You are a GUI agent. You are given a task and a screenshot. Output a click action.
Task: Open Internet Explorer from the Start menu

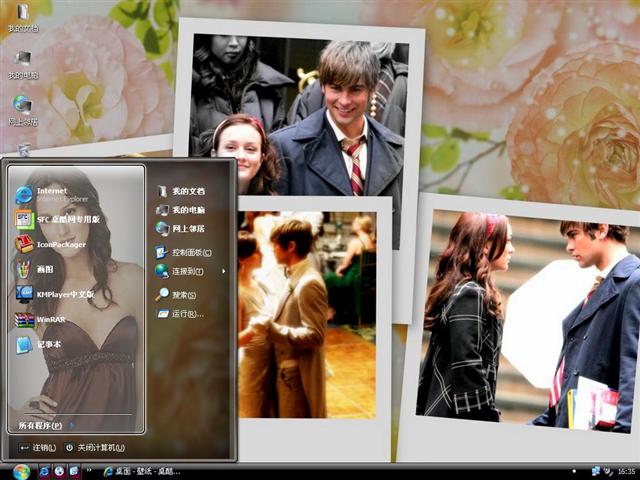point(50,193)
